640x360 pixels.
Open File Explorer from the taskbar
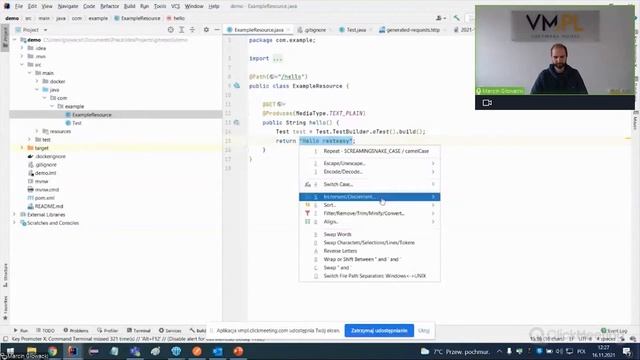click(32, 351)
